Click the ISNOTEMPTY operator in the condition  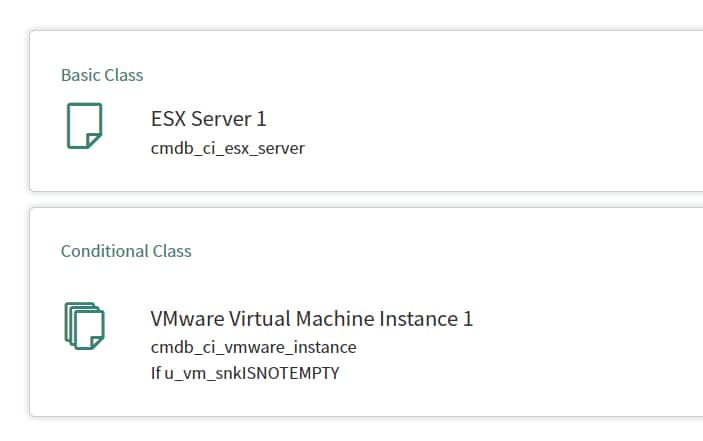[x=291, y=373]
